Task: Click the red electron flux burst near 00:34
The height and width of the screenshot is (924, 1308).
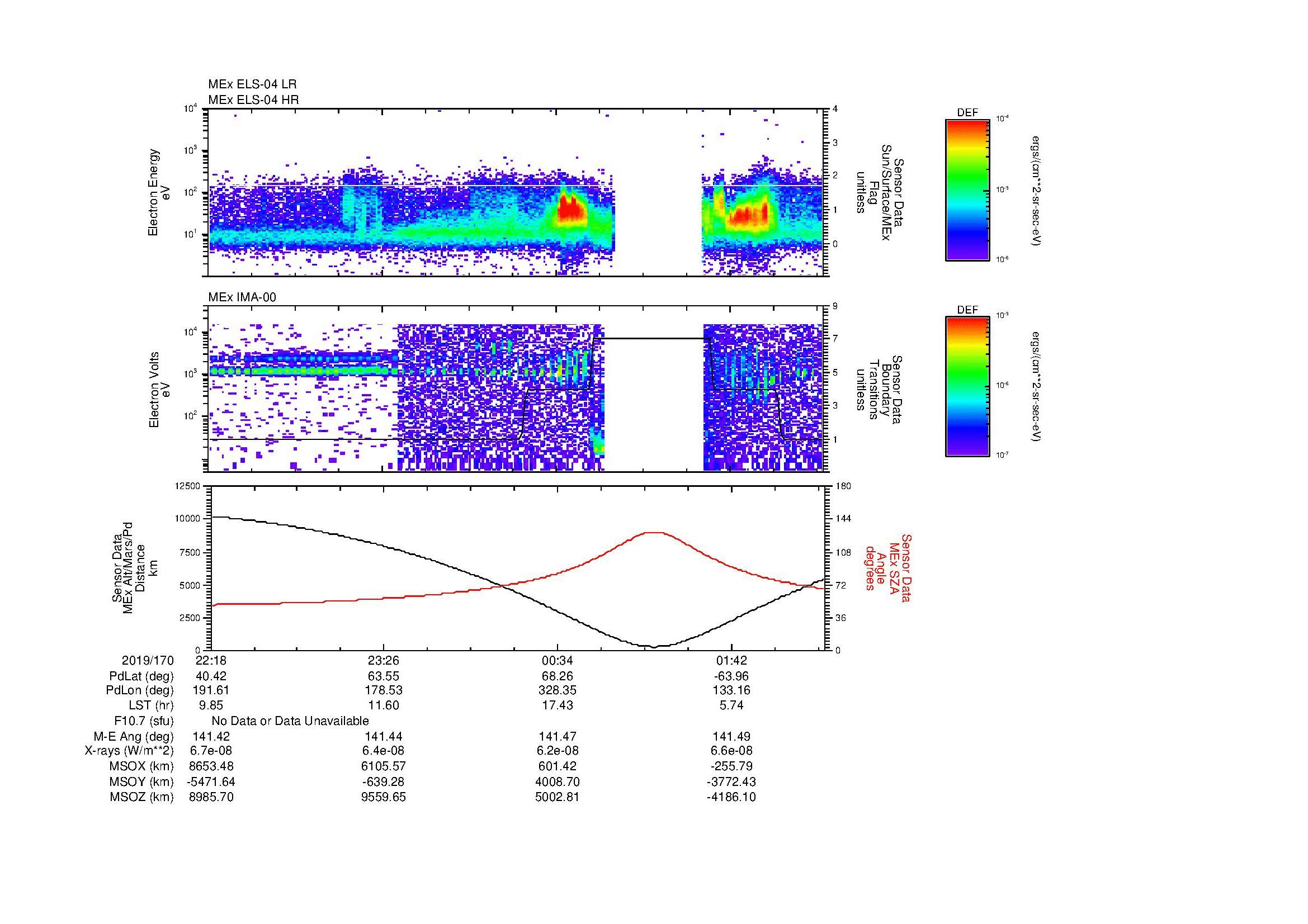Action: point(570,210)
